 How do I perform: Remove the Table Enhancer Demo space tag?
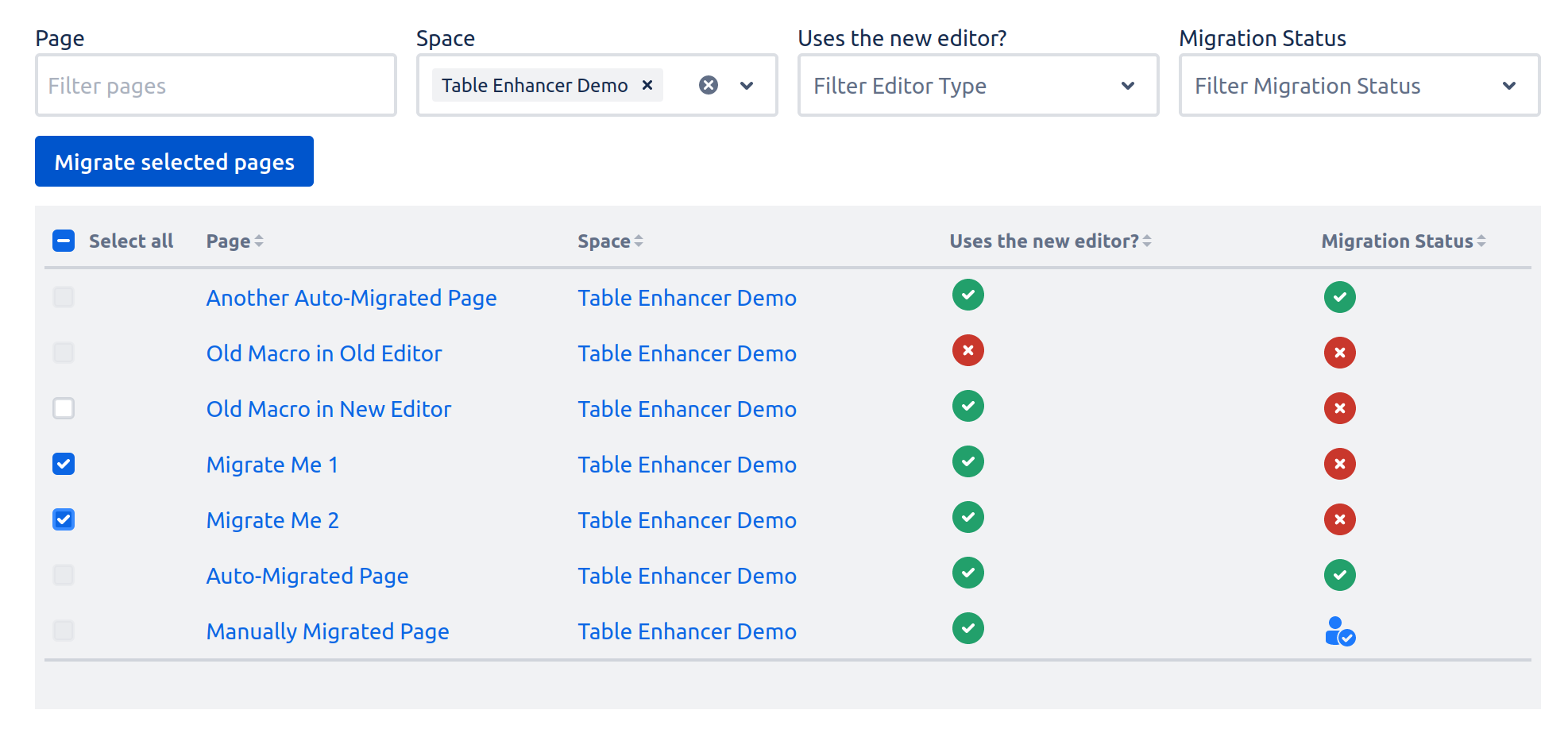647,85
